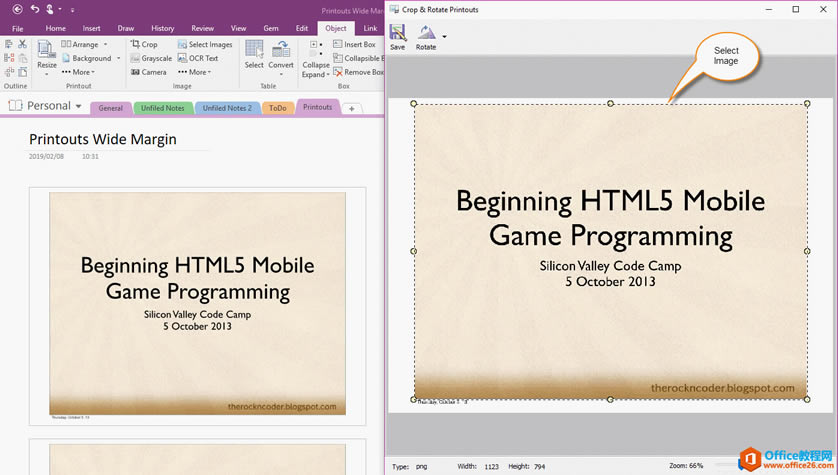The width and height of the screenshot is (838, 475).
Task: Click Save icon in Crop & Rotate window
Action: [397, 35]
